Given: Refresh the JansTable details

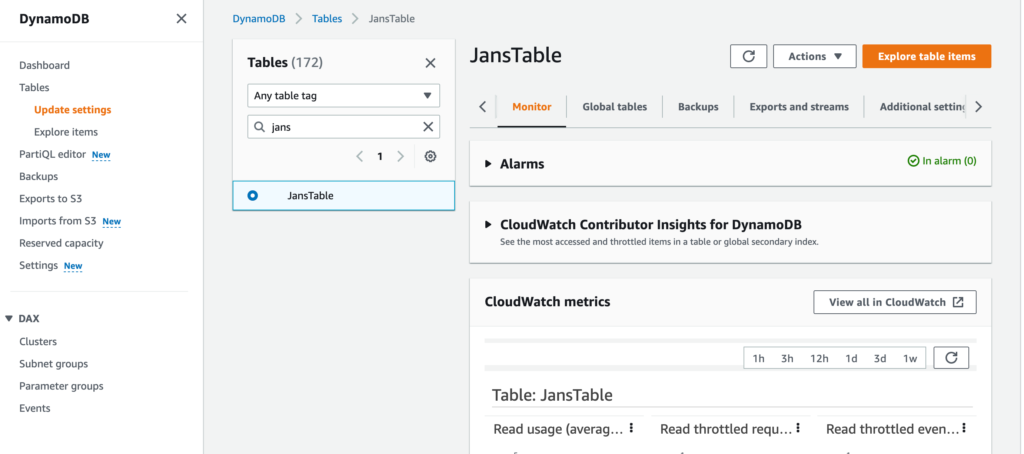Looking at the screenshot, I should pyautogui.click(x=748, y=56).
